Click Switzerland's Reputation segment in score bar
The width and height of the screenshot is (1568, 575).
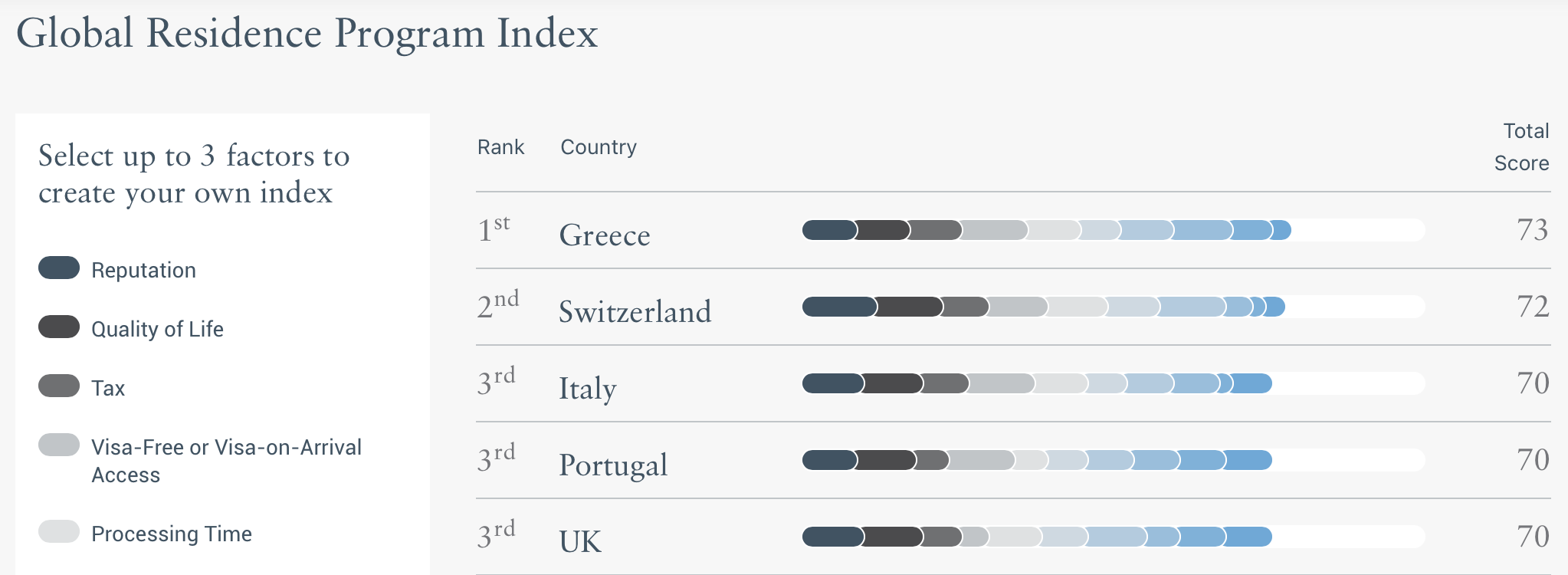click(x=838, y=307)
